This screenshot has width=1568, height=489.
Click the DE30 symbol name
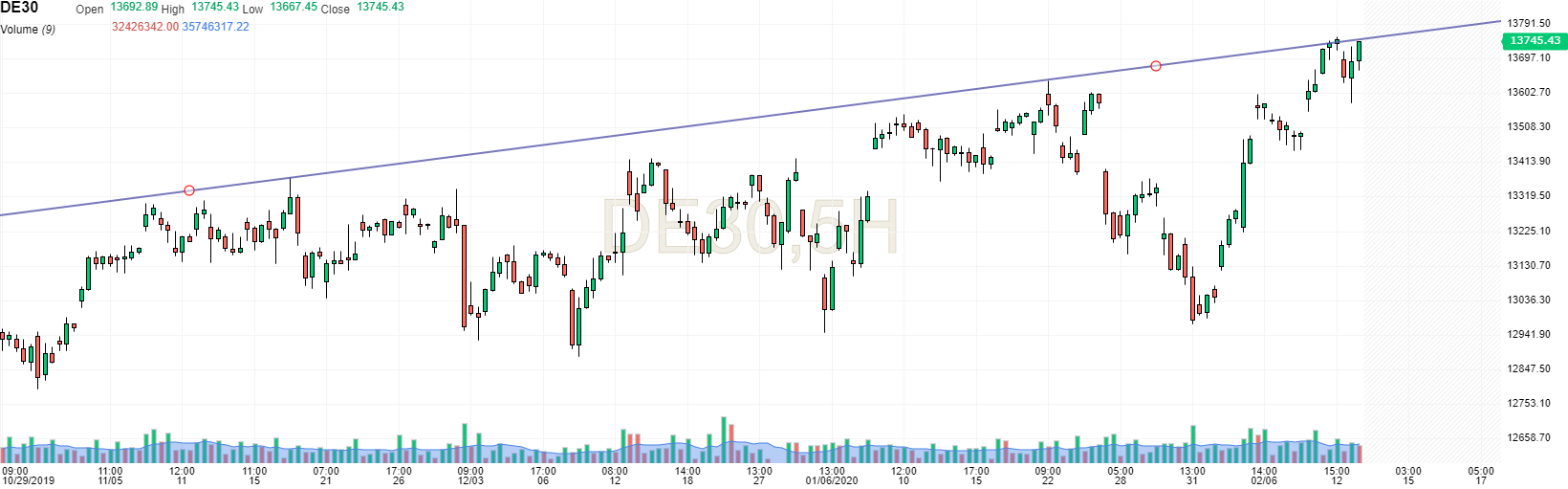[19, 8]
